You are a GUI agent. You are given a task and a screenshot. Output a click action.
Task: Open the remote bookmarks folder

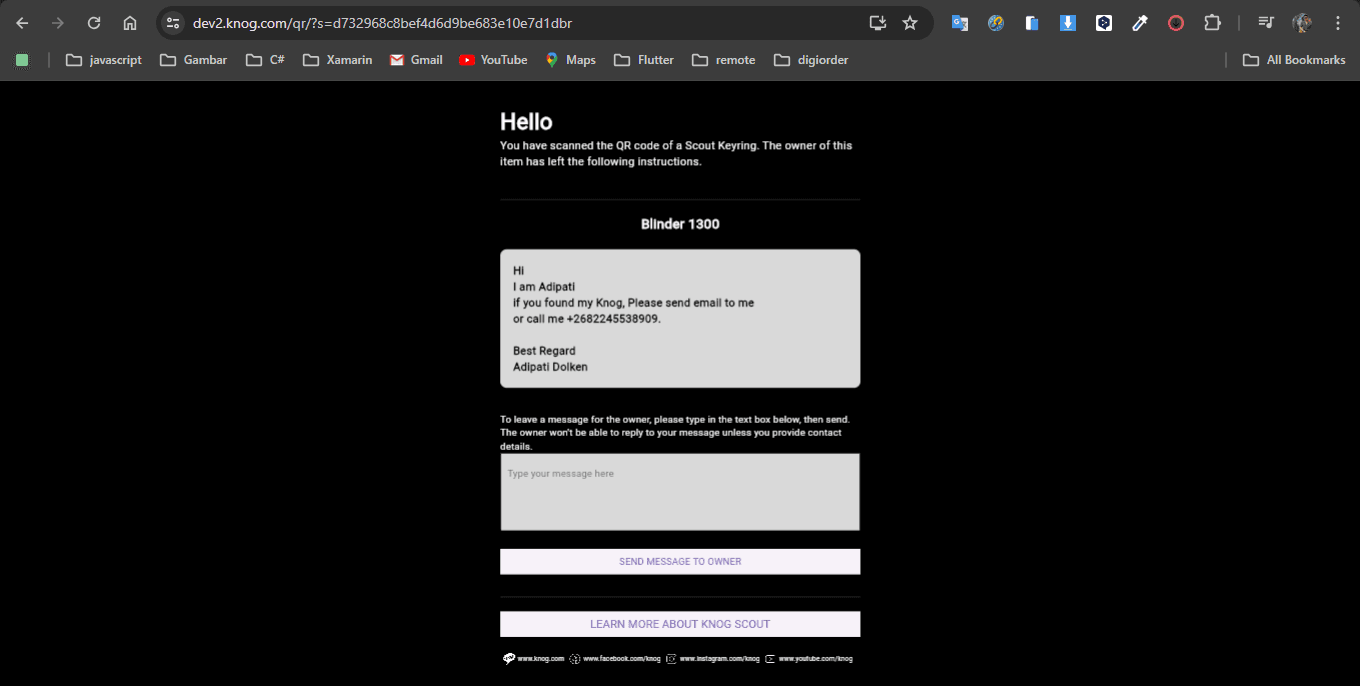coord(723,60)
